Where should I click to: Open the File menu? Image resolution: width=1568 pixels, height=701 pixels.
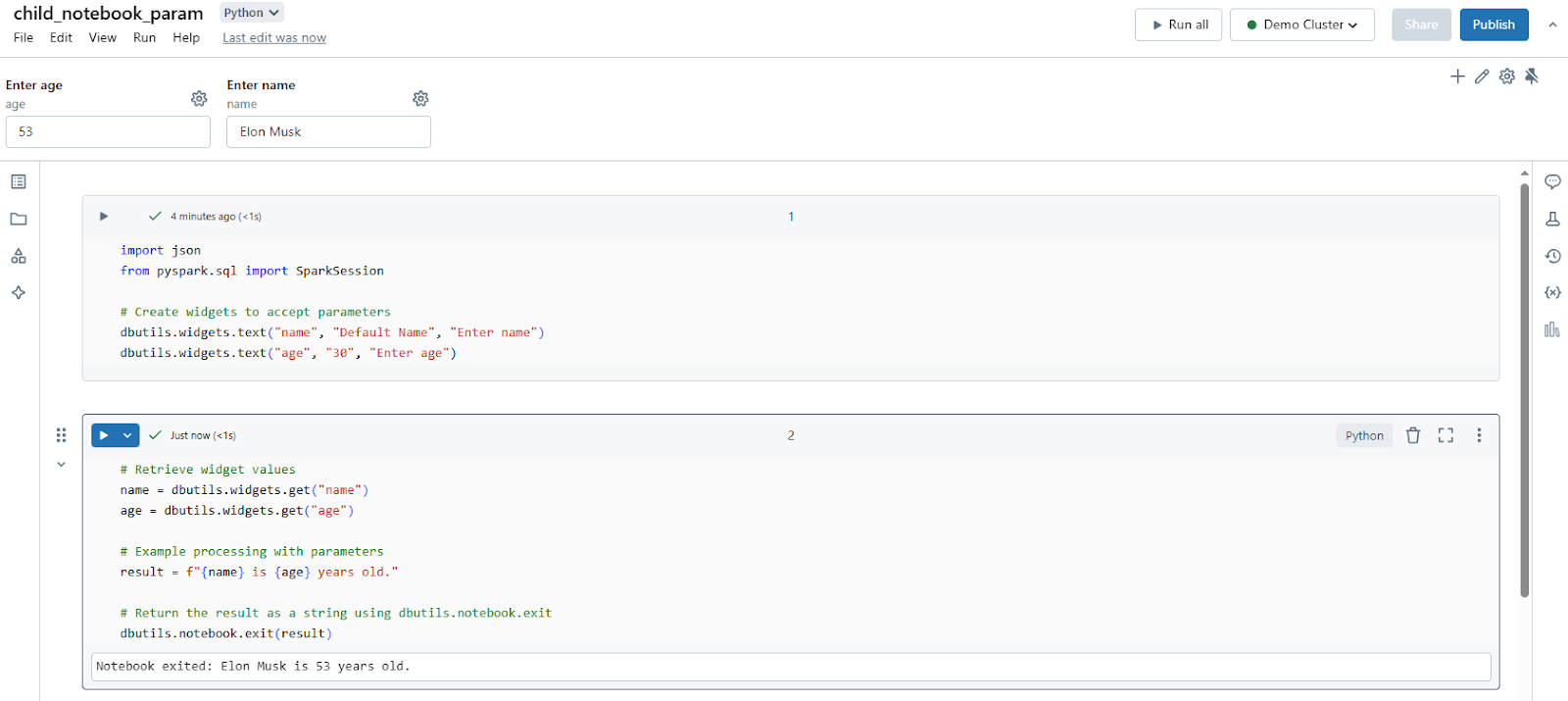click(x=24, y=37)
